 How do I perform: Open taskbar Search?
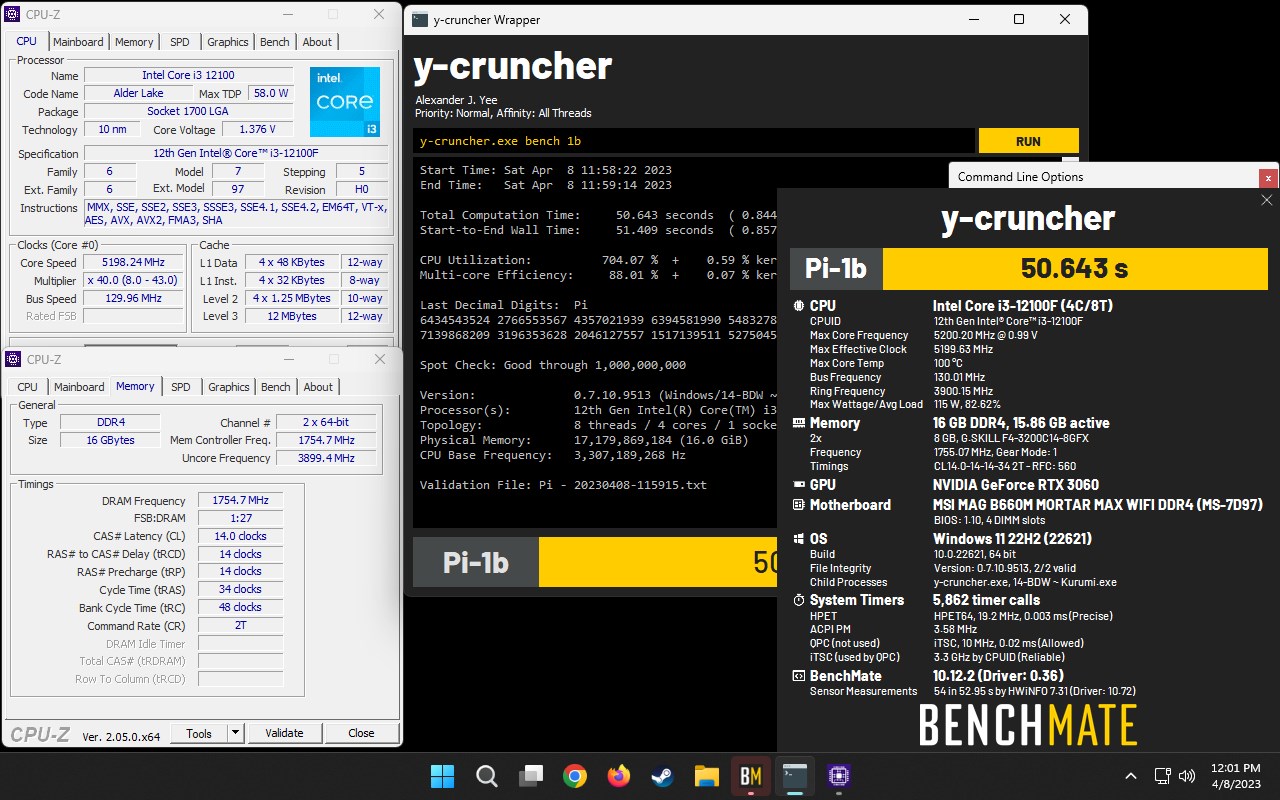(x=486, y=775)
